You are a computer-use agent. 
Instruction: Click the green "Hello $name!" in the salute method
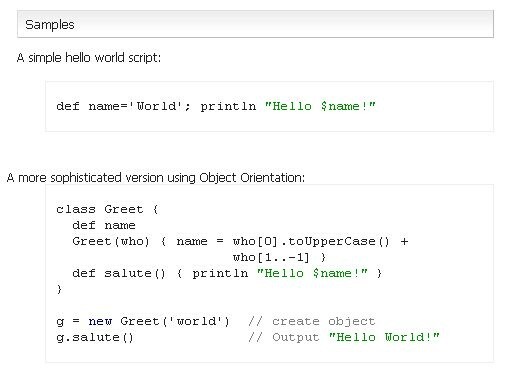tap(312, 273)
